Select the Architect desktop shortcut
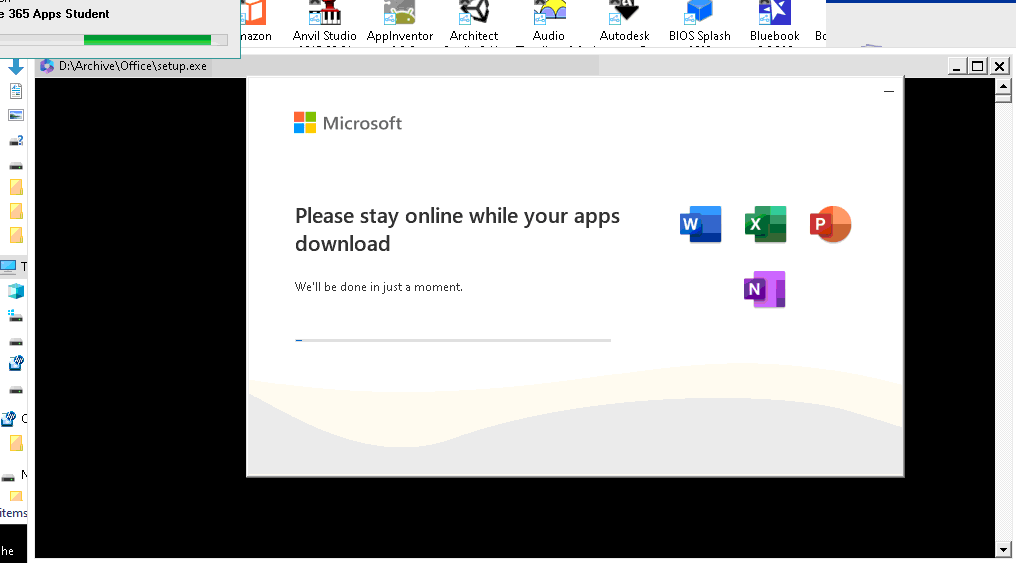Image resolution: width=1016 pixels, height=563 pixels. coord(474,22)
